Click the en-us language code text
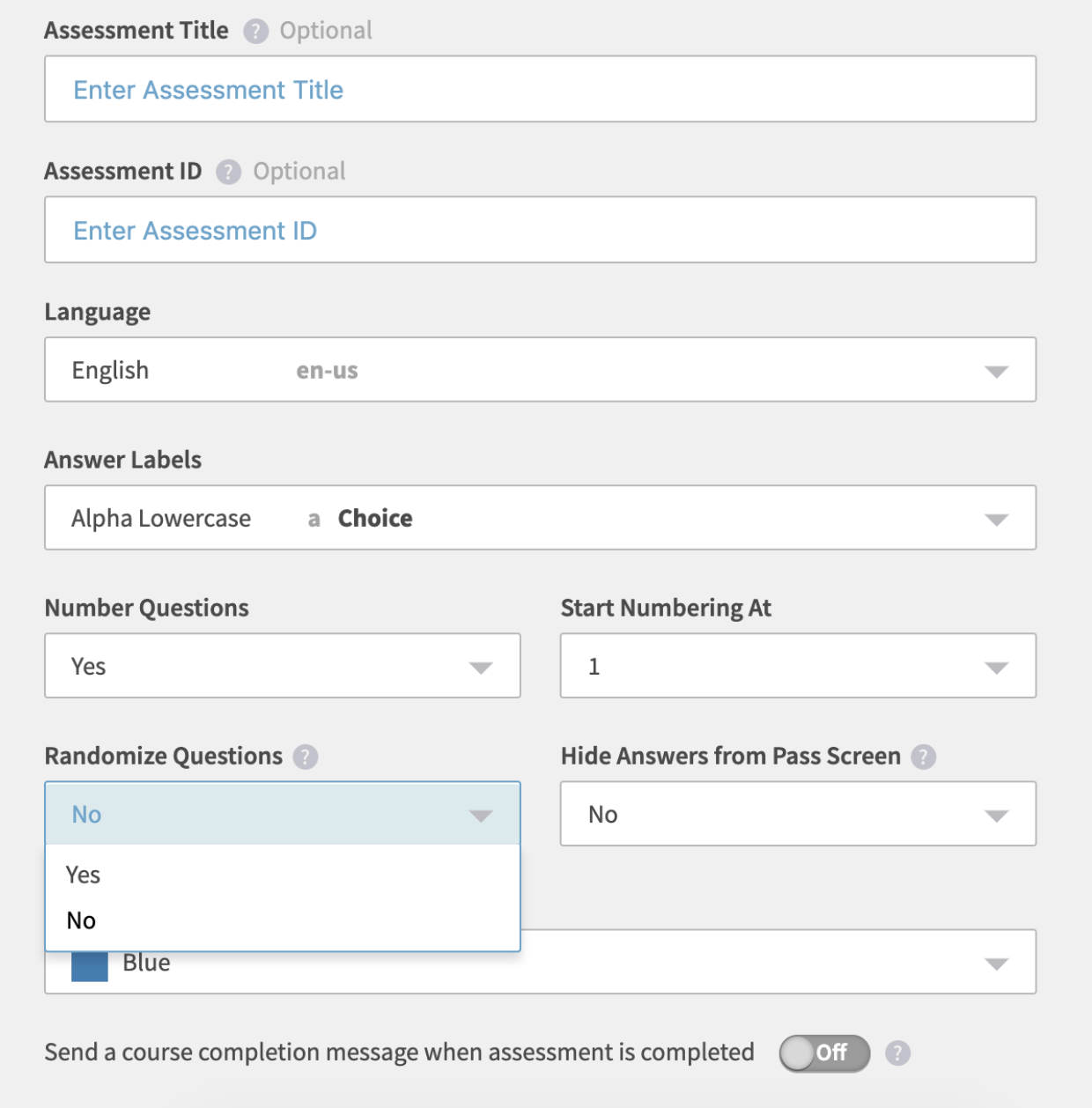1092x1108 pixels. 327,371
